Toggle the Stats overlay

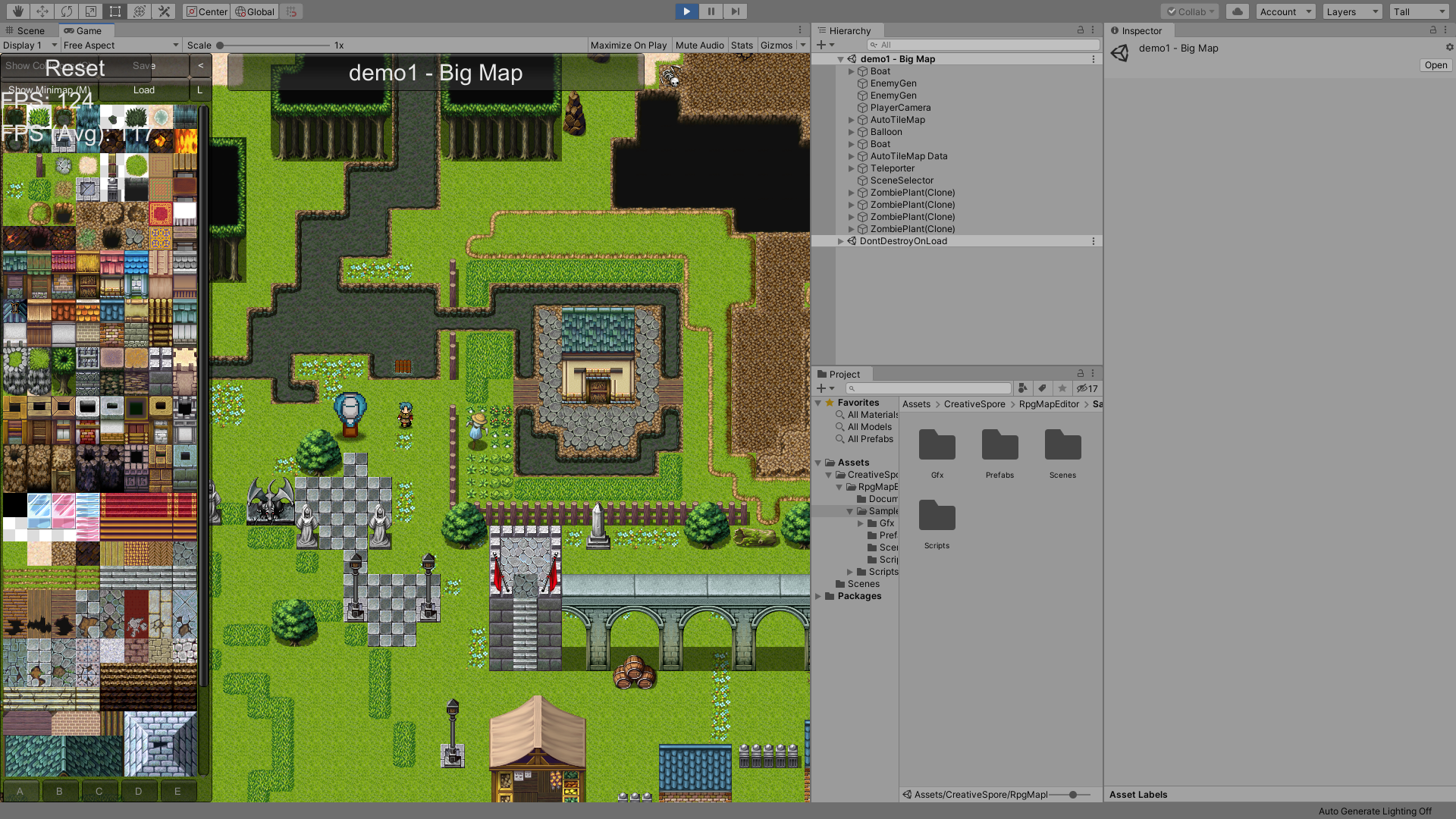[742, 45]
